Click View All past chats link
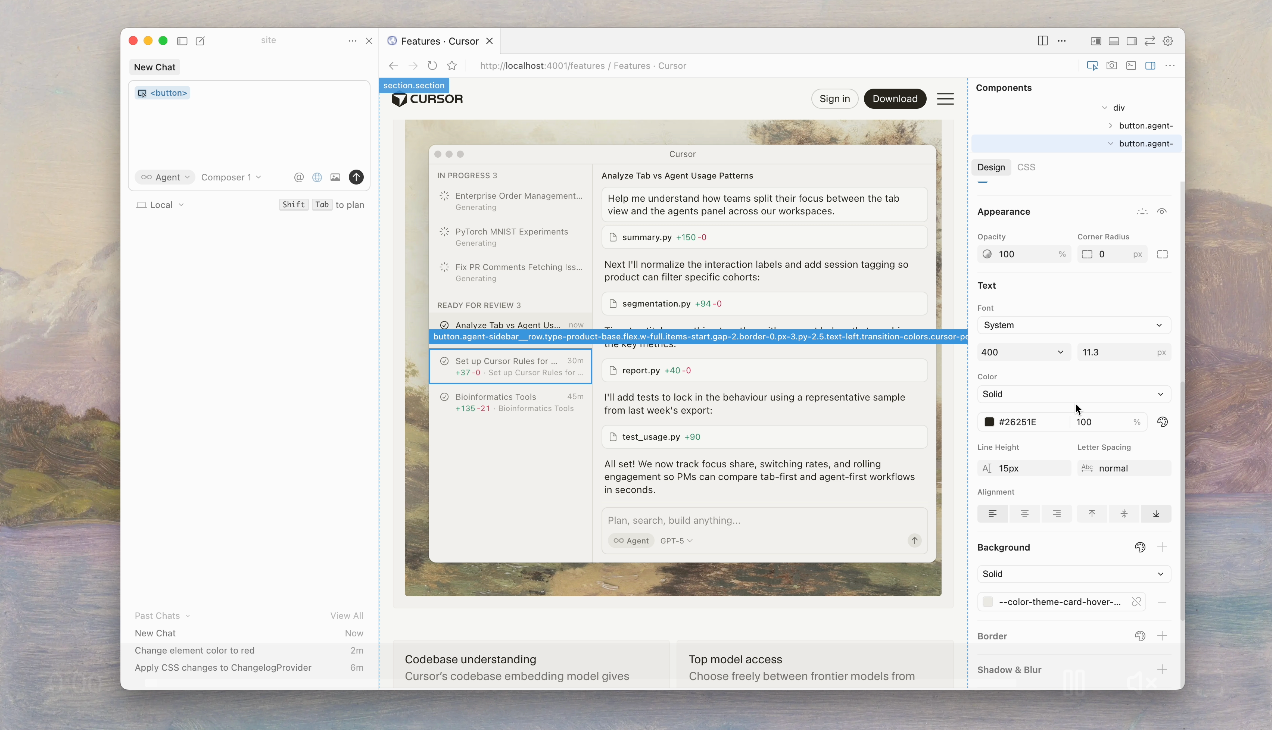Screen dimensions: 1272x730 click(347, 616)
